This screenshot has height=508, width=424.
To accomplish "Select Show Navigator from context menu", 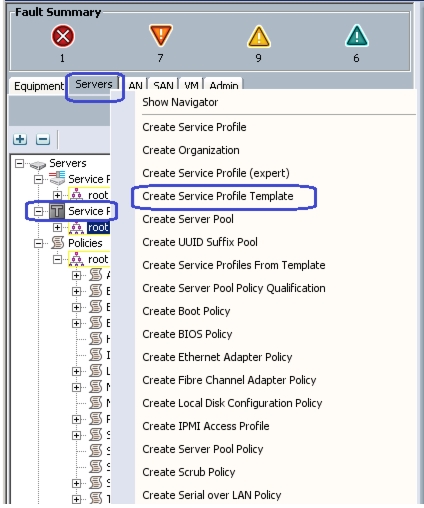I will pyautogui.click(x=180, y=102).
